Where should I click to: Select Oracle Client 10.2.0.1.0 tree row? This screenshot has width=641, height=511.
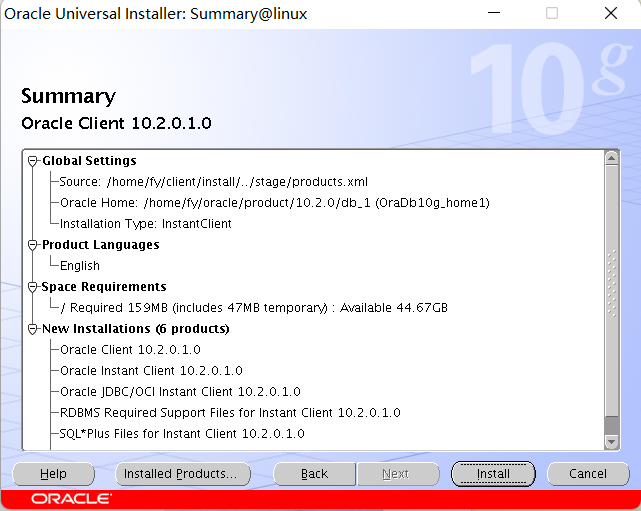[130, 350]
